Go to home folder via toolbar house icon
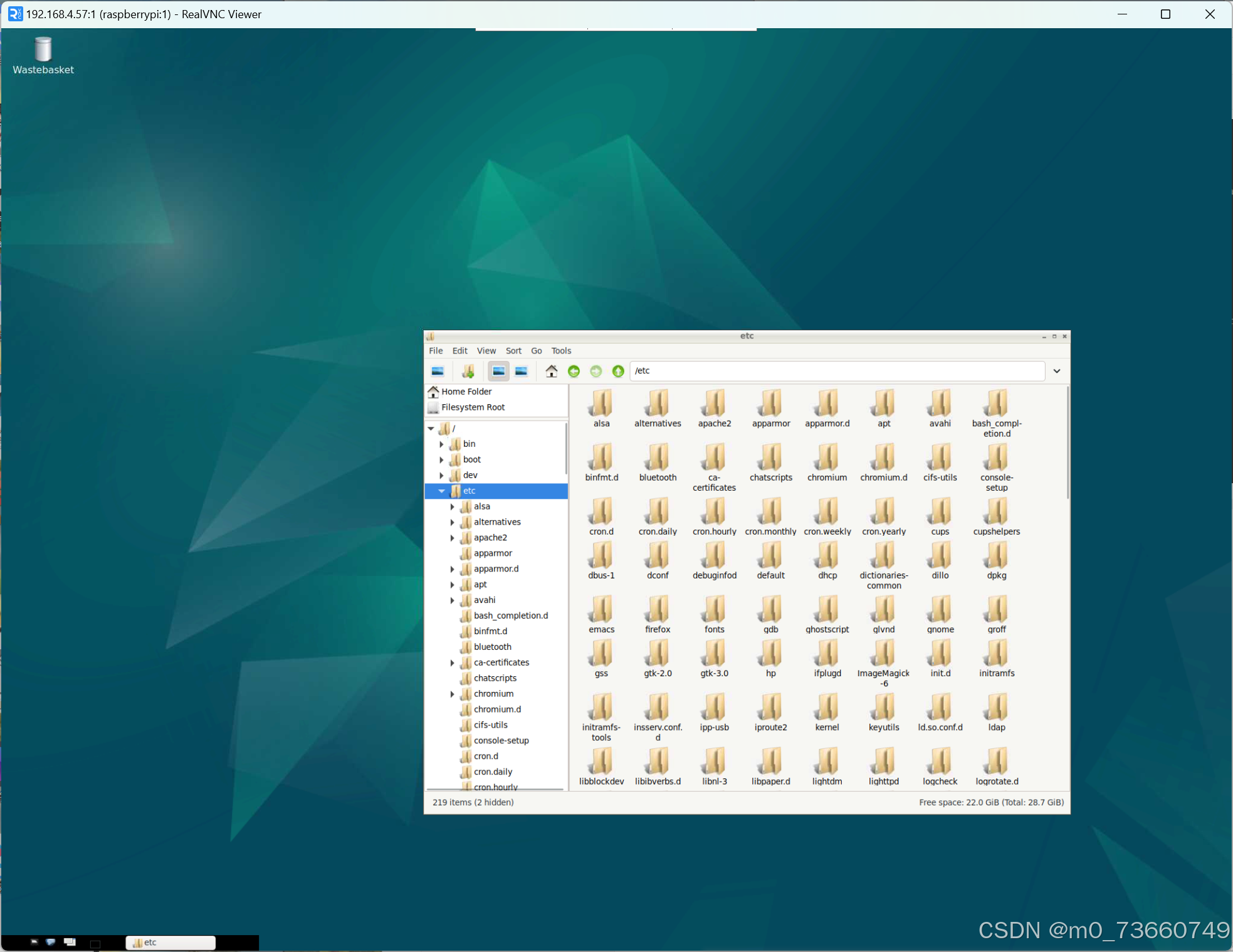Image resolution: width=1233 pixels, height=952 pixels. tap(551, 371)
